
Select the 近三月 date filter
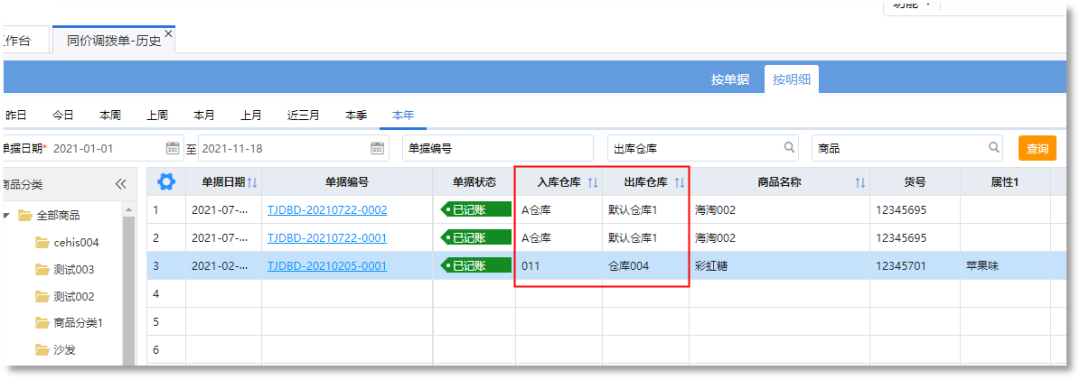(303, 116)
